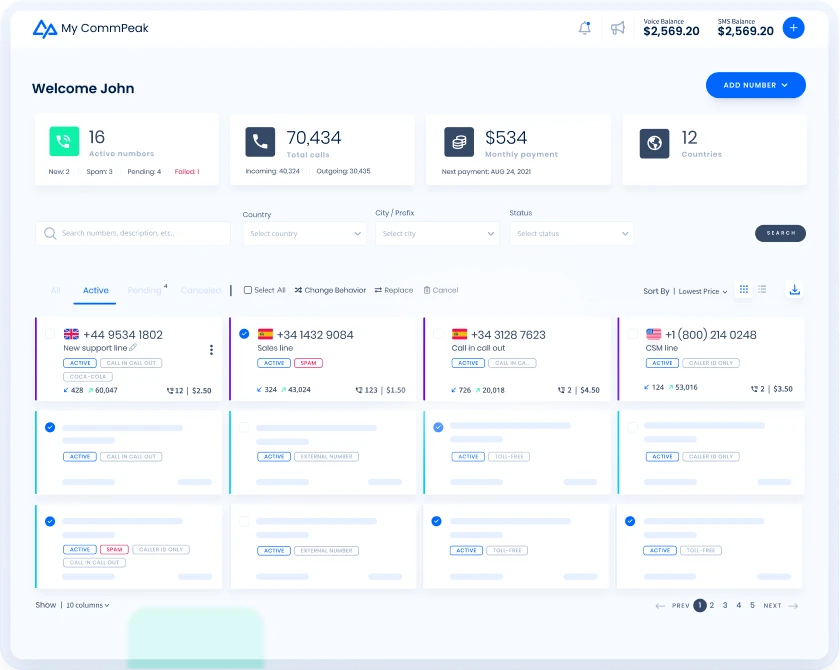840x670 pixels.
Task: Uncheck the +34 1432 9084 number checkbox
Action: tap(244, 334)
